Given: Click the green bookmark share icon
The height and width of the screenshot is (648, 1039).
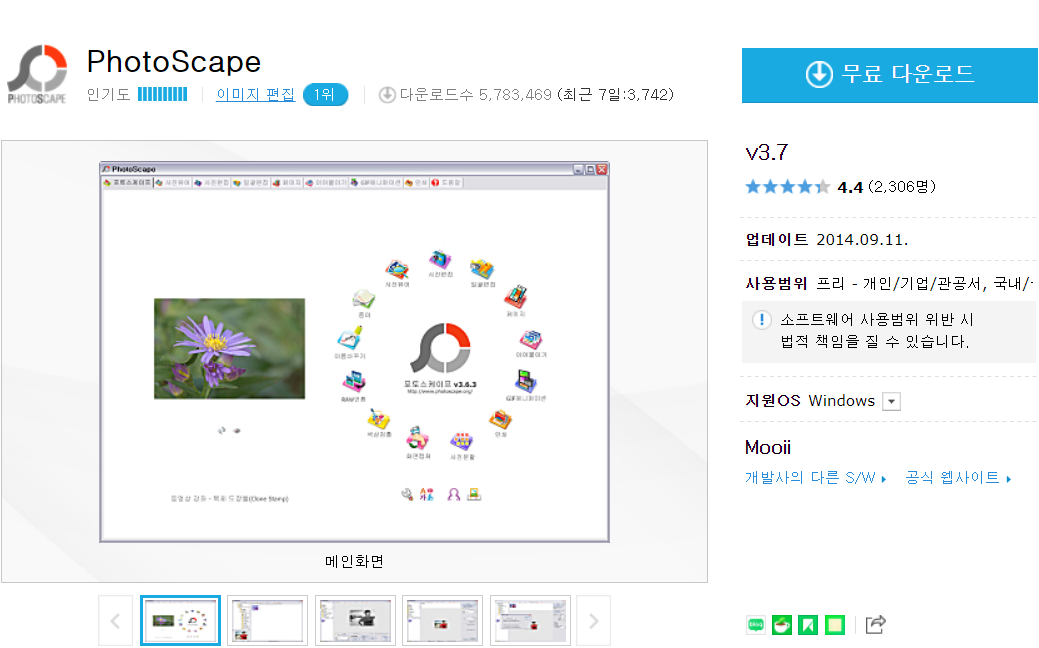Looking at the screenshot, I should click(x=808, y=624).
